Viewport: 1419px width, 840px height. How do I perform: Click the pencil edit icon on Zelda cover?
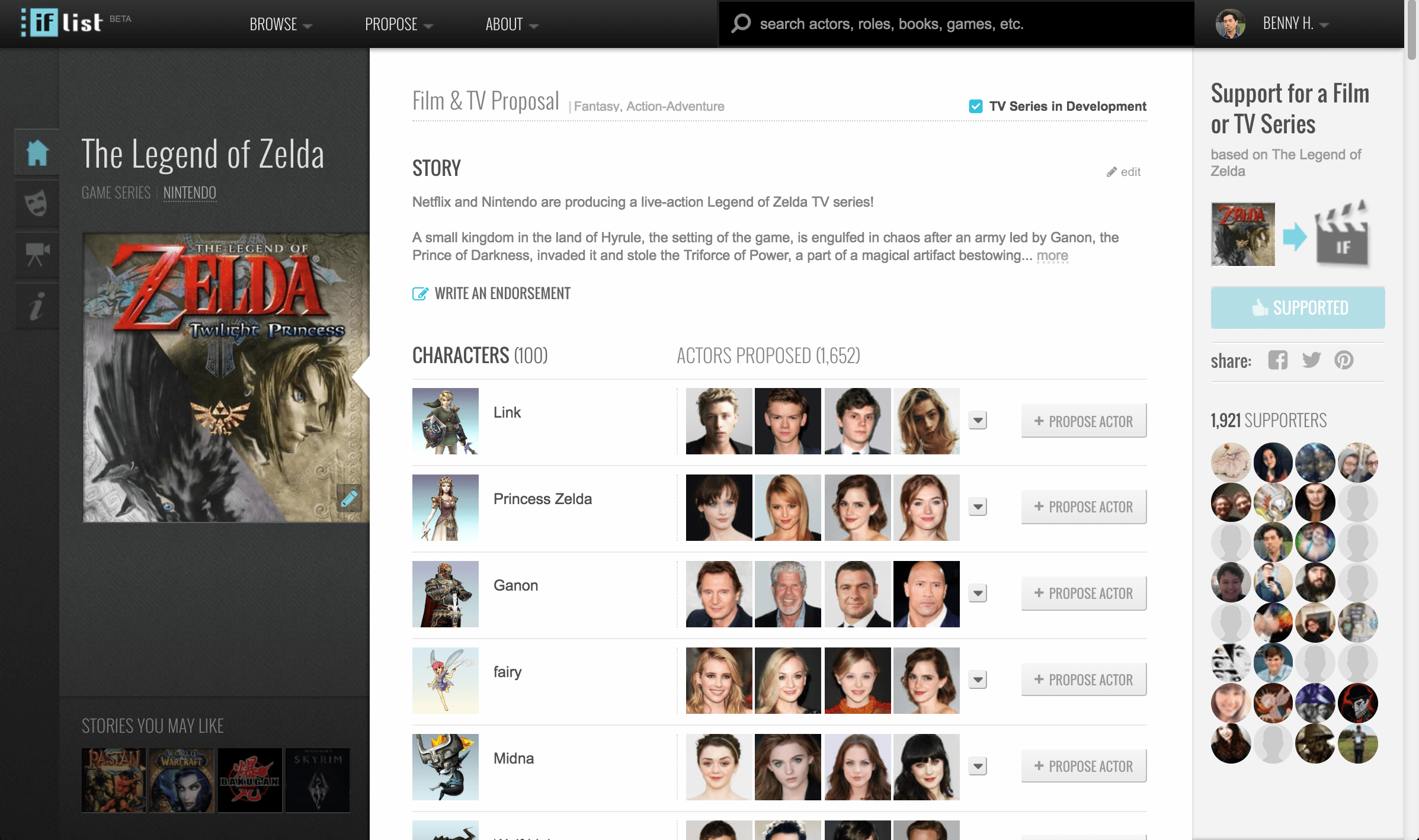(x=349, y=498)
